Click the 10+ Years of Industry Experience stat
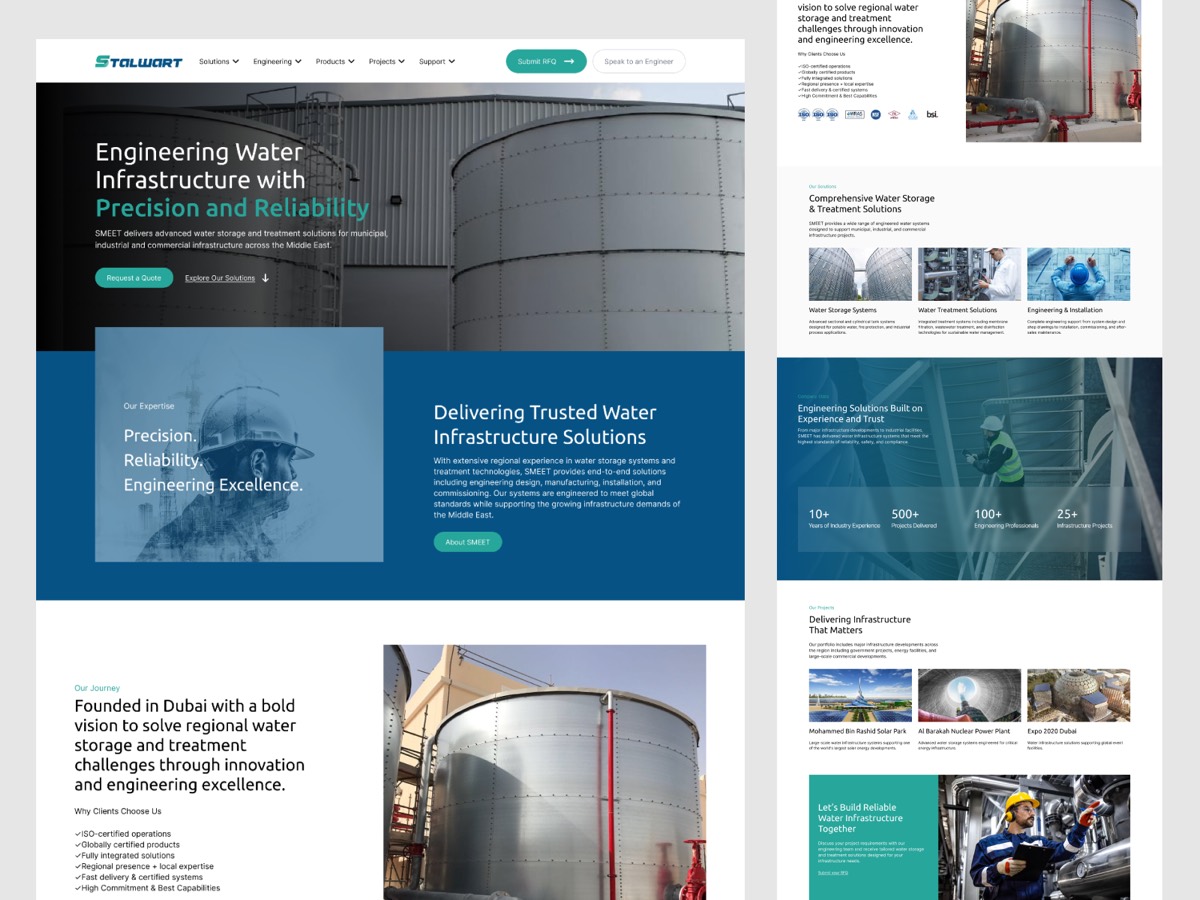 coord(844,519)
